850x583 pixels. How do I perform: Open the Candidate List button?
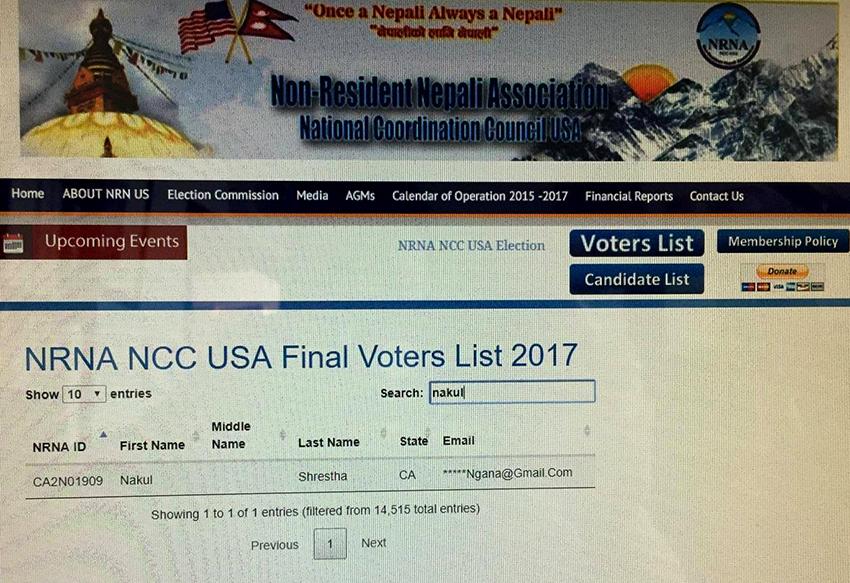point(637,279)
